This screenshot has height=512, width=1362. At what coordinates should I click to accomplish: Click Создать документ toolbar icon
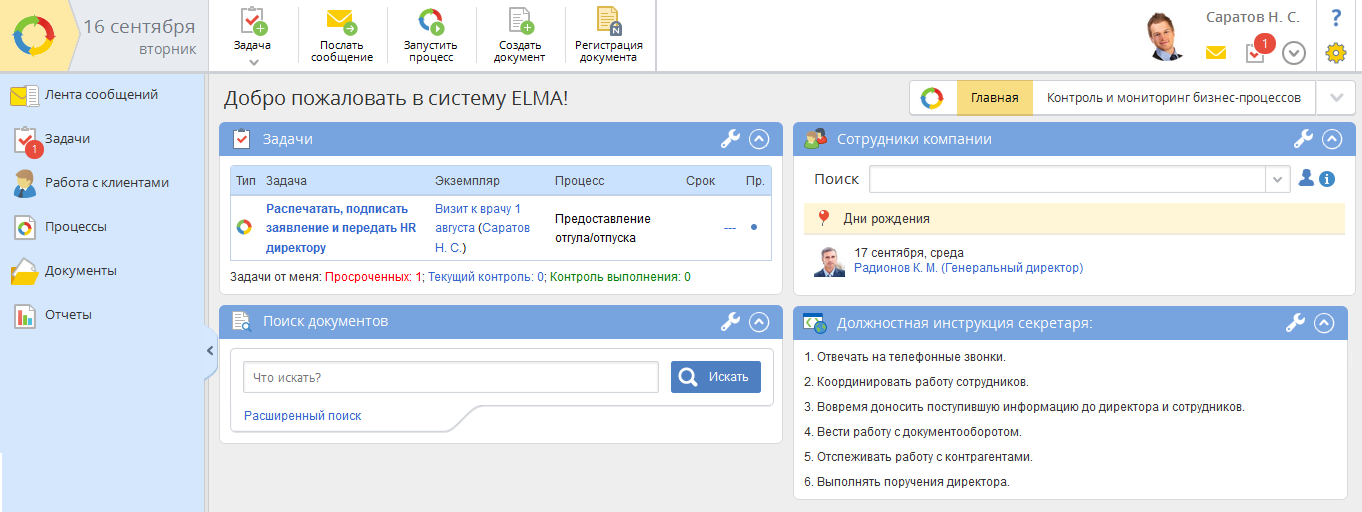pos(521,36)
